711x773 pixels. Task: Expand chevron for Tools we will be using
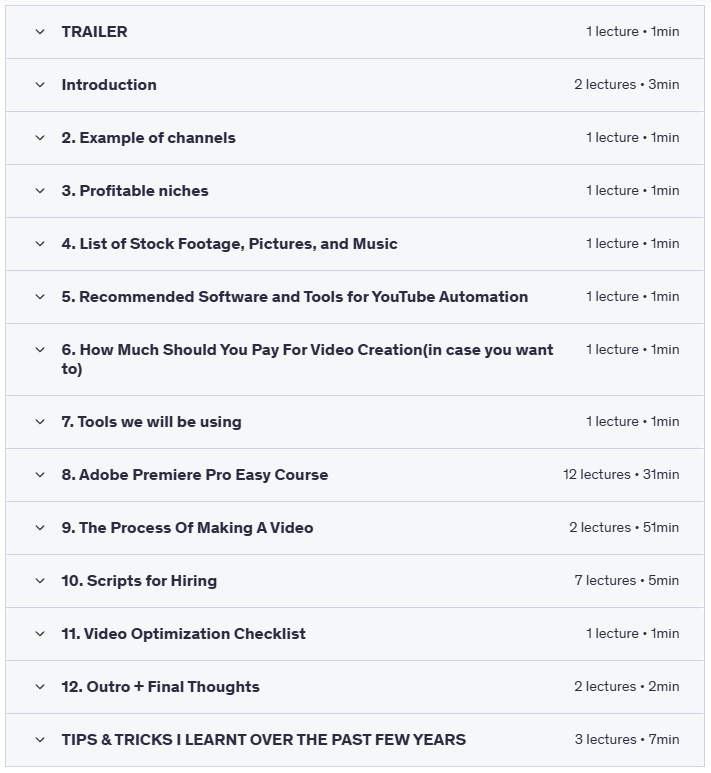40,422
